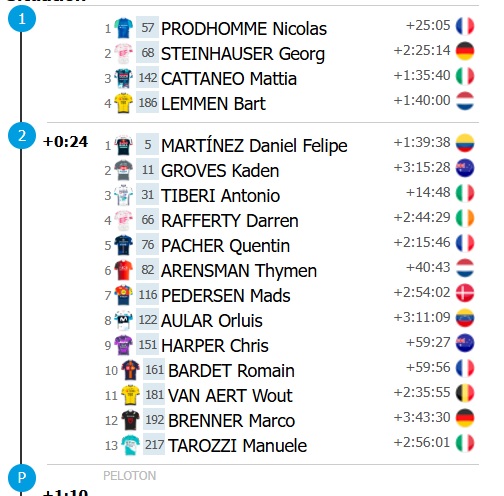Select the group 2 timeline marker
Viewport: 504px width, 496px height.
click(x=22, y=136)
